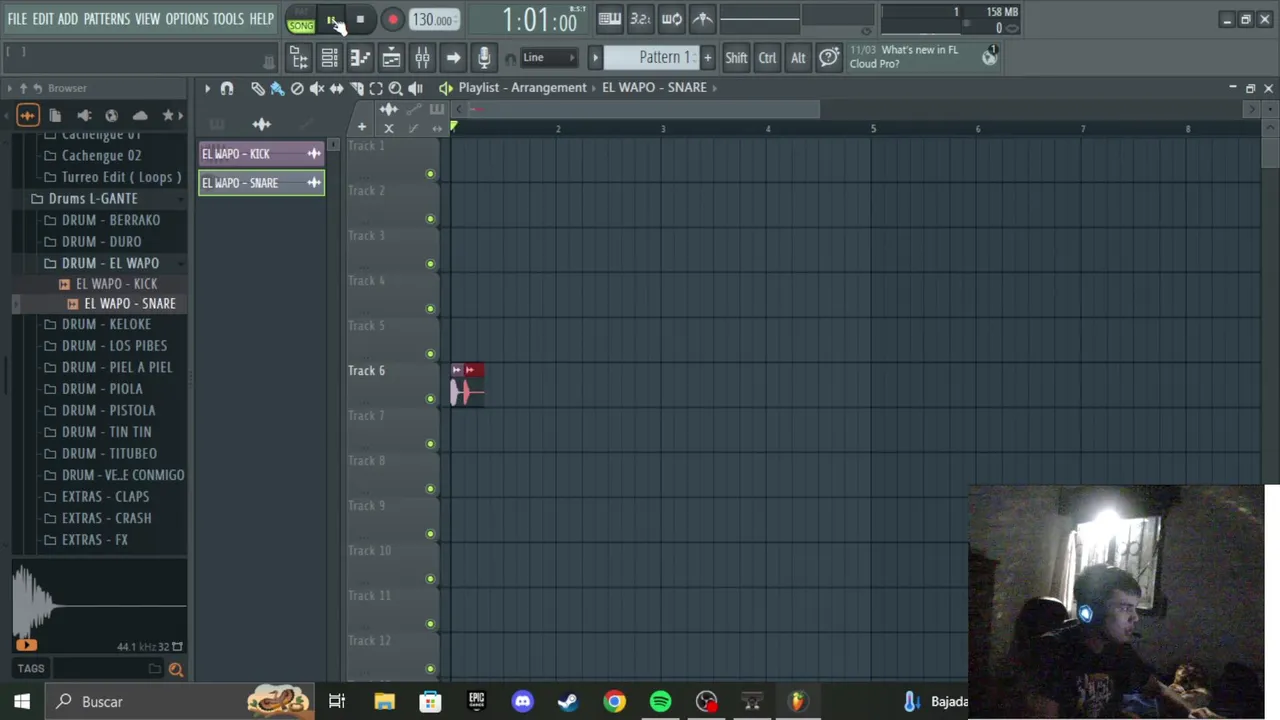Toggle loop recording icon

point(672,19)
